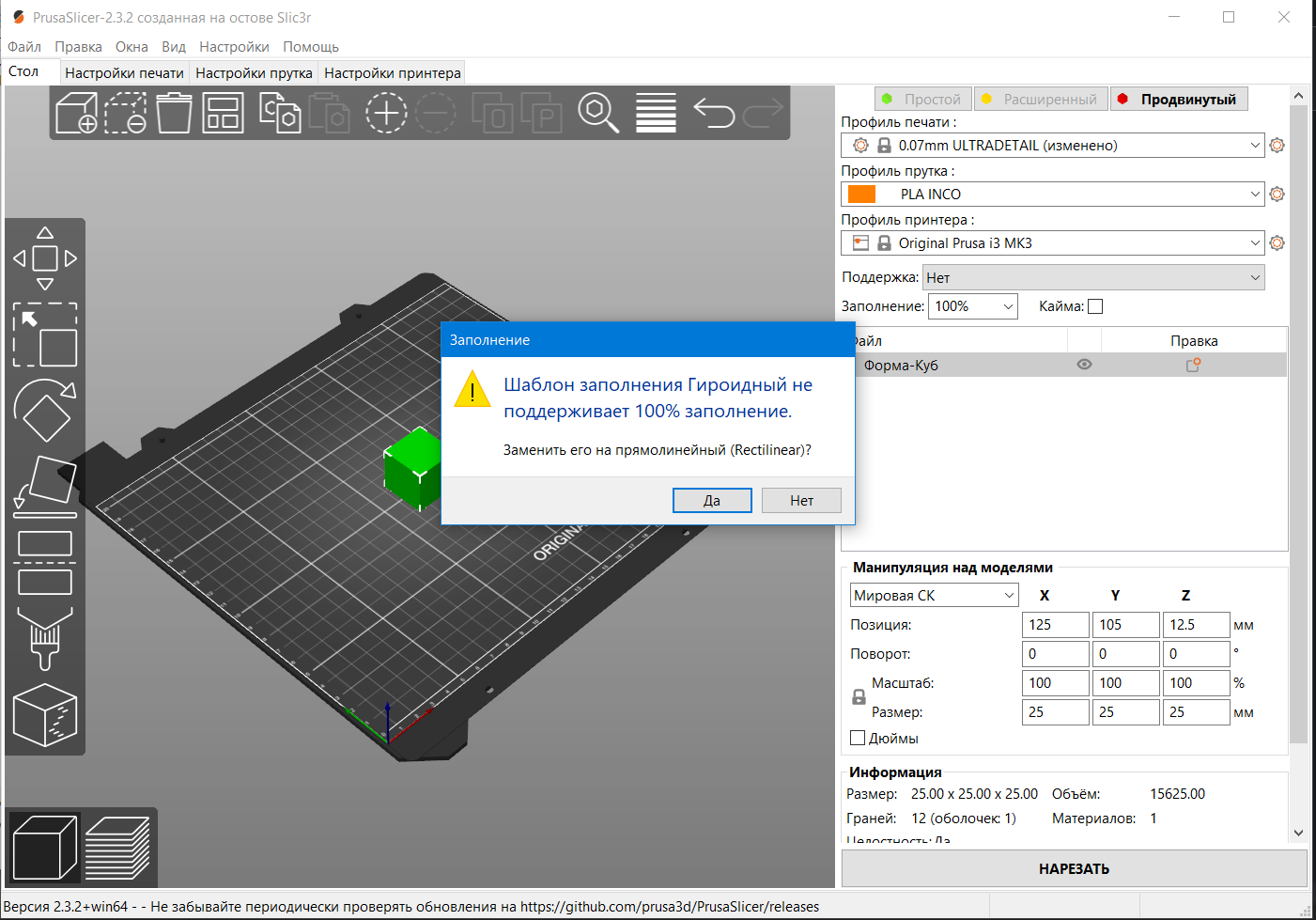
Task: Open the Заполнение percentage dropdown
Action: tap(972, 305)
